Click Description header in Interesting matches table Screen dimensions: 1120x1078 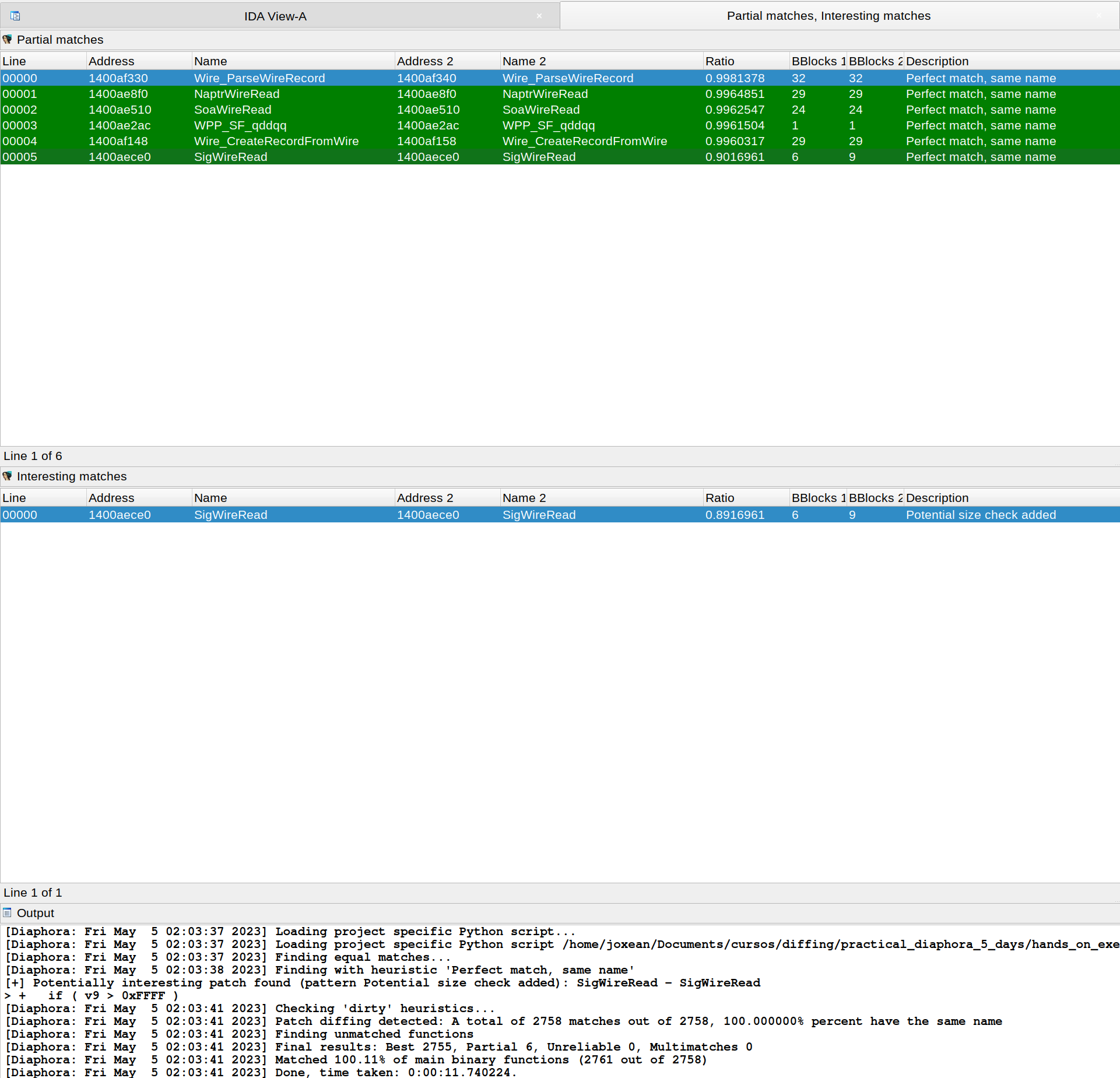coord(937,498)
